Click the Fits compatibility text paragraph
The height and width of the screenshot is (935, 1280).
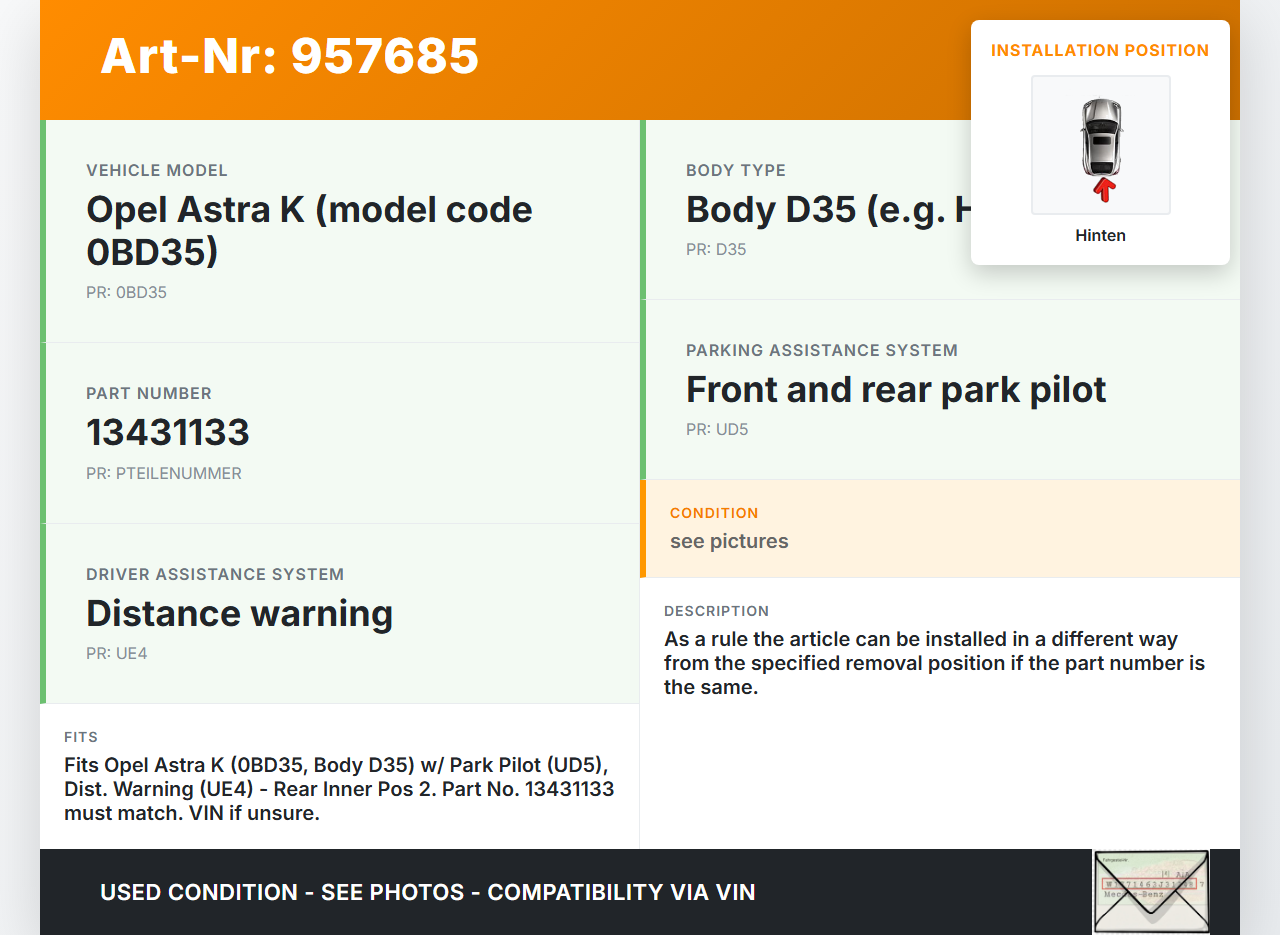(x=339, y=789)
